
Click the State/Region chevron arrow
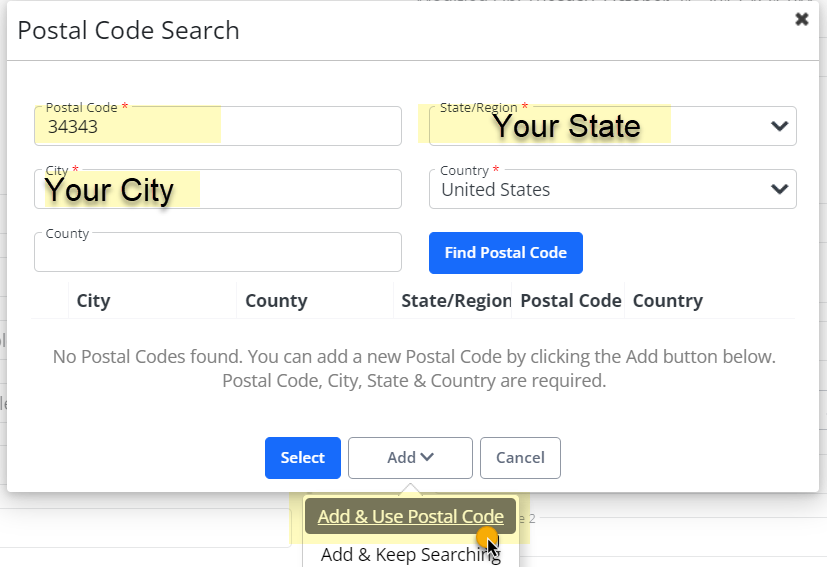(x=779, y=126)
